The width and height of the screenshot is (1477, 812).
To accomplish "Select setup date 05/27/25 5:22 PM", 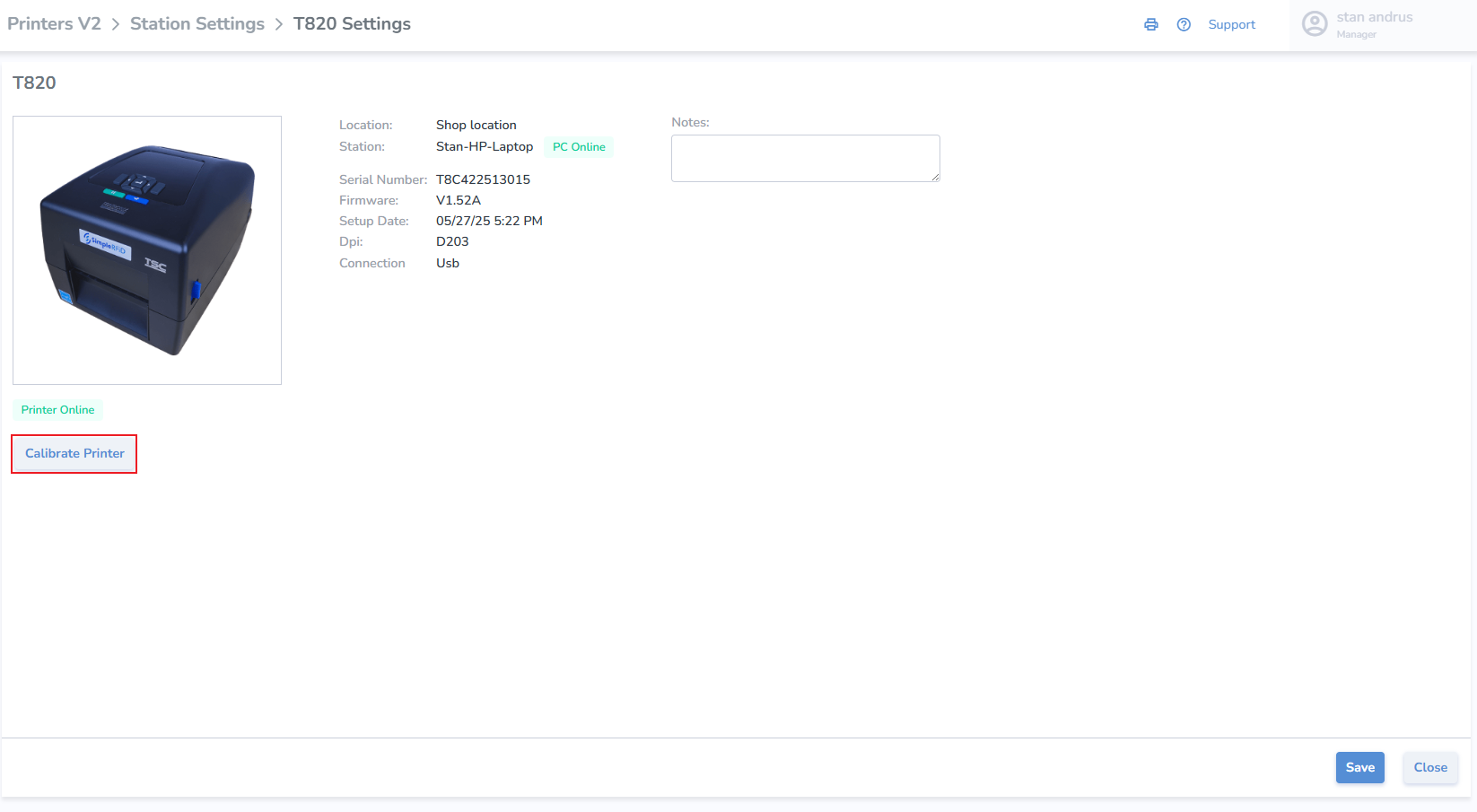I will point(489,221).
